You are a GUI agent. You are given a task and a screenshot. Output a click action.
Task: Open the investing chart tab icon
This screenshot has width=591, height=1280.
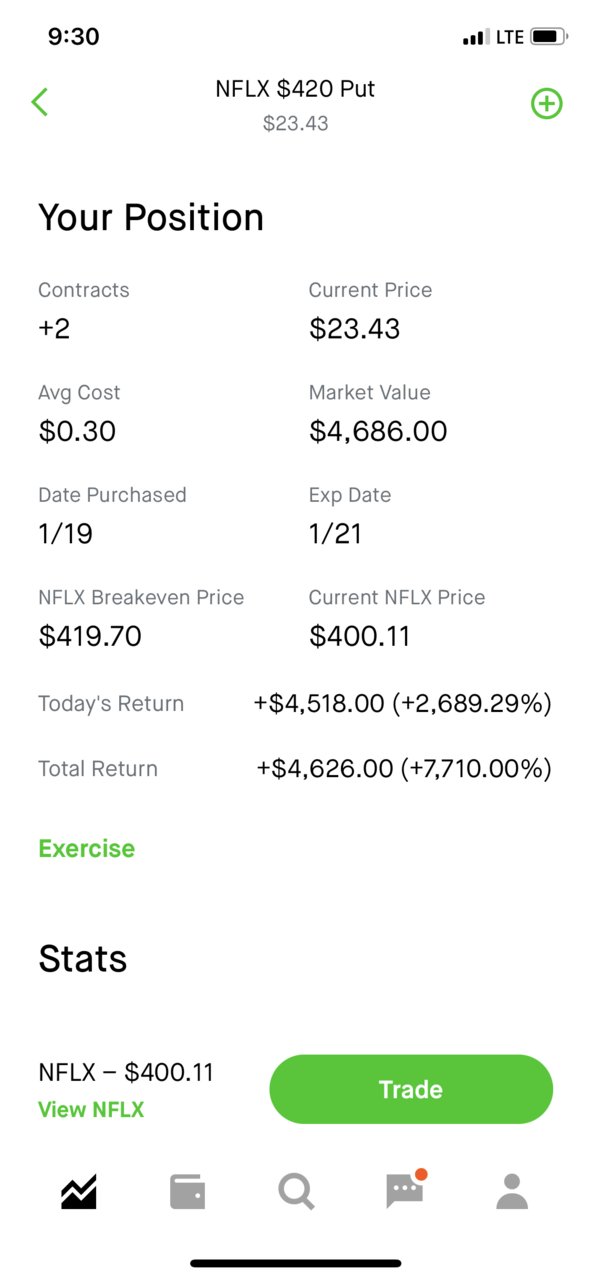(x=79, y=1191)
